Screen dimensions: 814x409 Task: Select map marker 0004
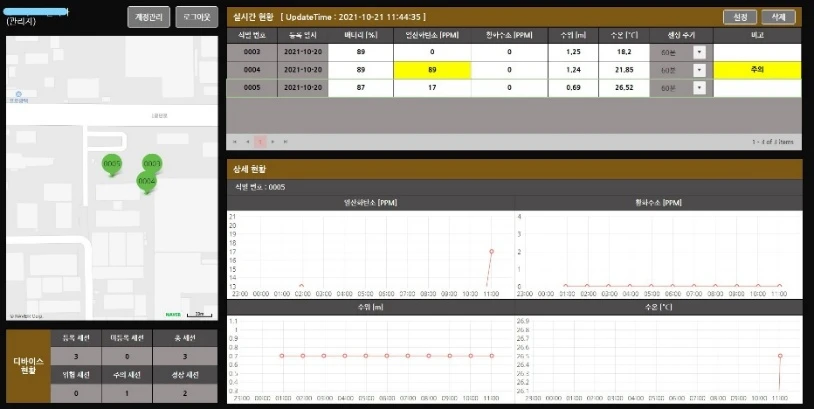click(x=147, y=182)
